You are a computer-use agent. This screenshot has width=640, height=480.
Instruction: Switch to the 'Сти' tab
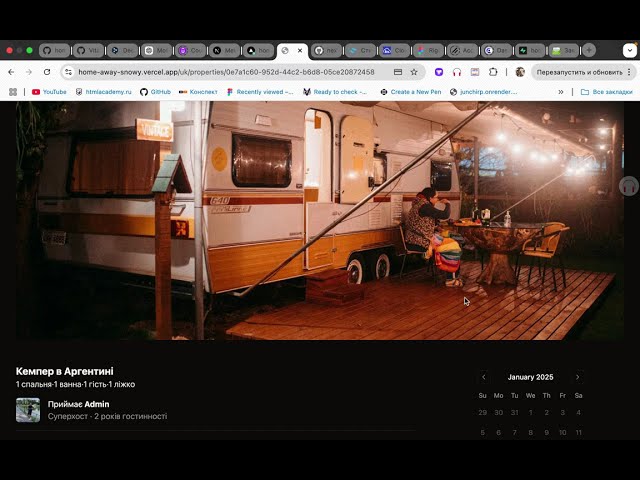[360, 51]
